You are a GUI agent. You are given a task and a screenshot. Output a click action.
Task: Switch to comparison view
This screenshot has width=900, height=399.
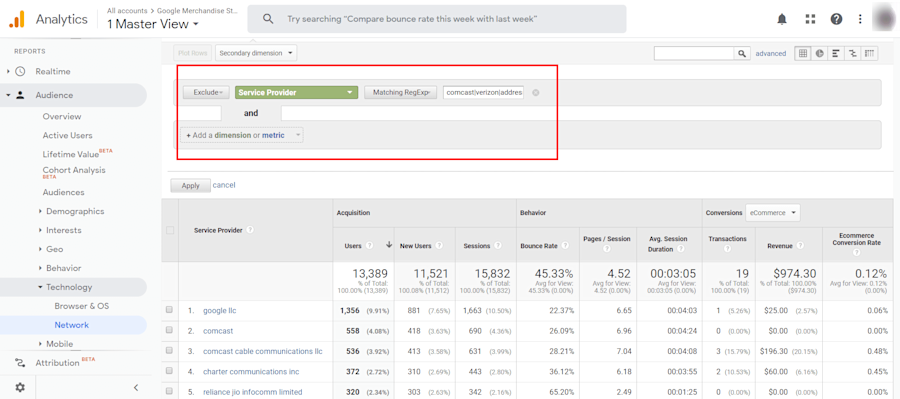[x=853, y=53]
